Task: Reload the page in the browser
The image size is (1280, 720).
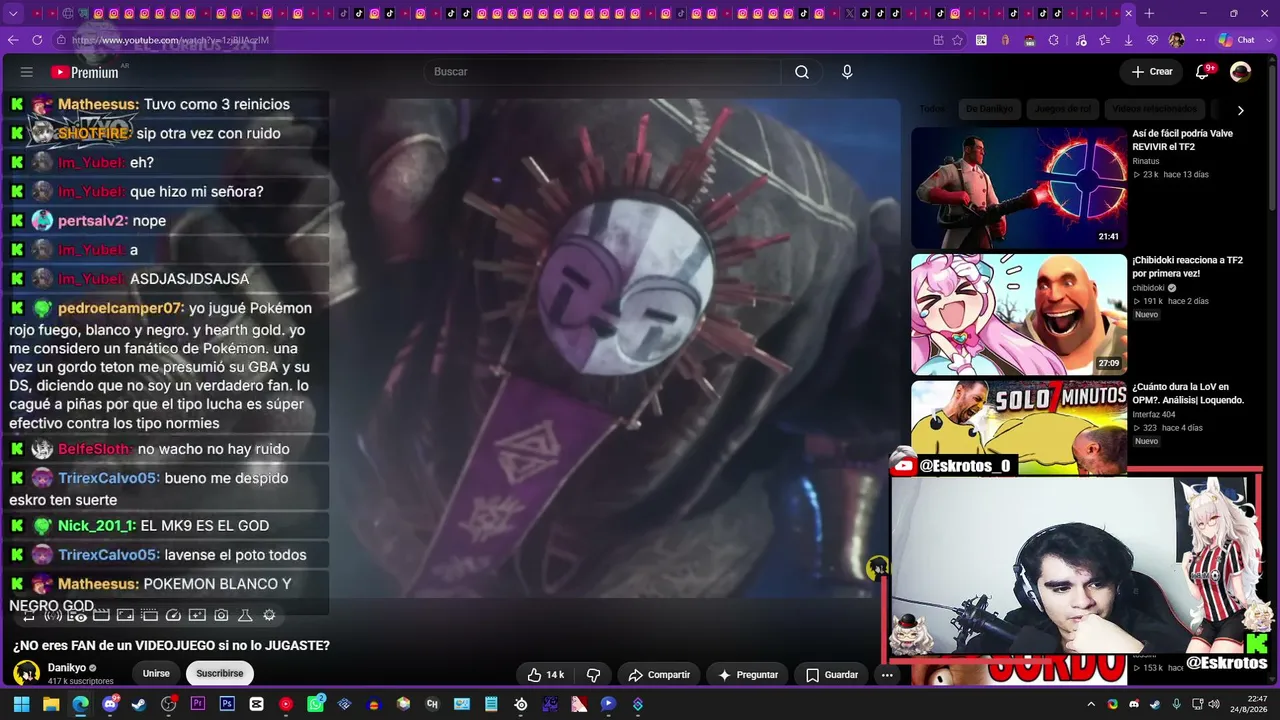Action: (x=37, y=40)
